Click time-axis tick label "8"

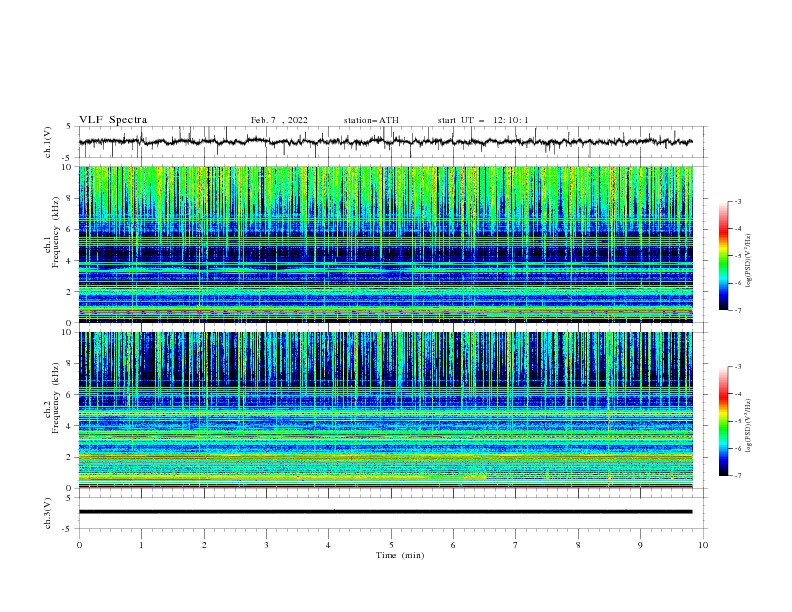point(578,545)
